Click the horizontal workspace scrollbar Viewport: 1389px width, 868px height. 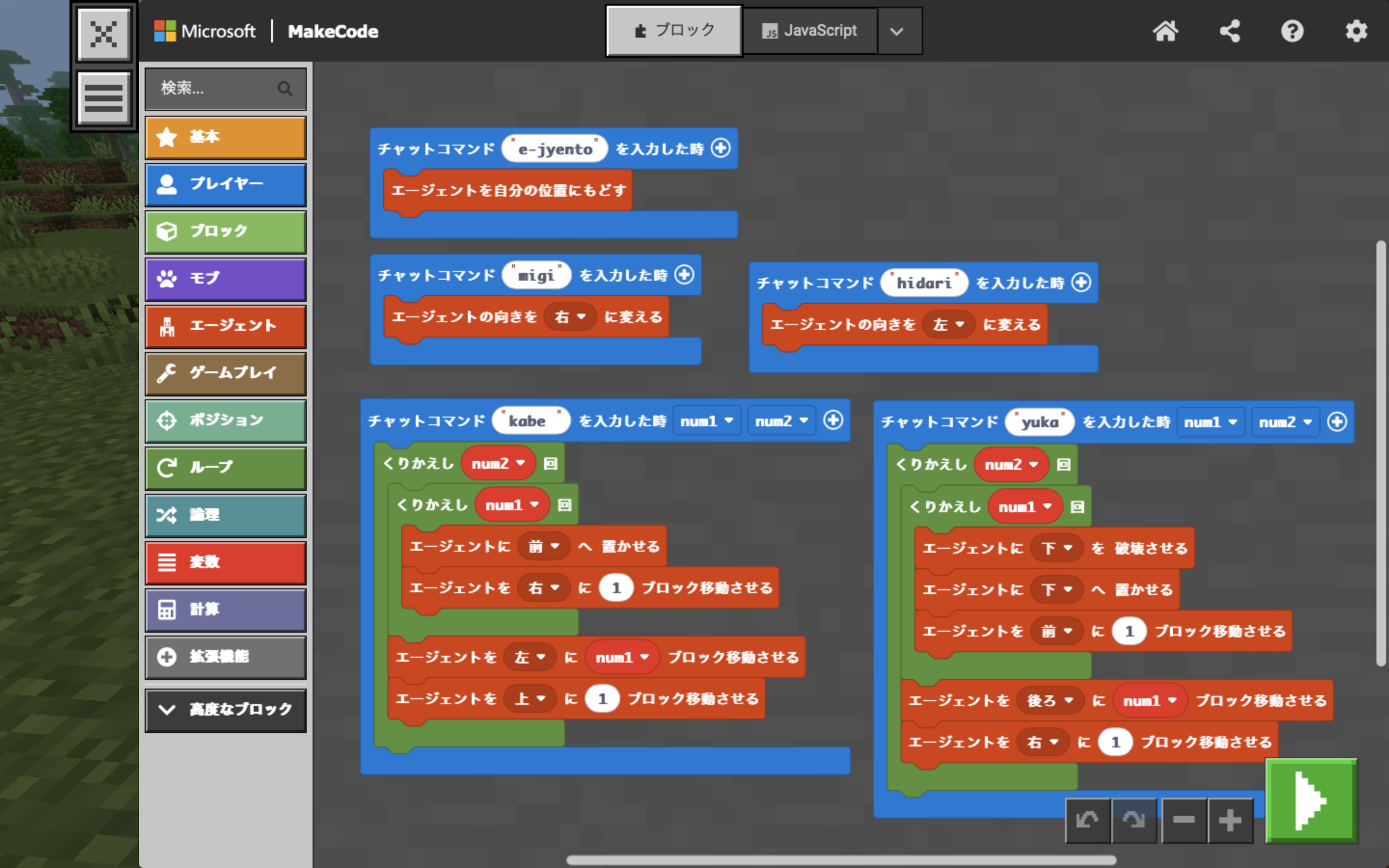pos(841,860)
